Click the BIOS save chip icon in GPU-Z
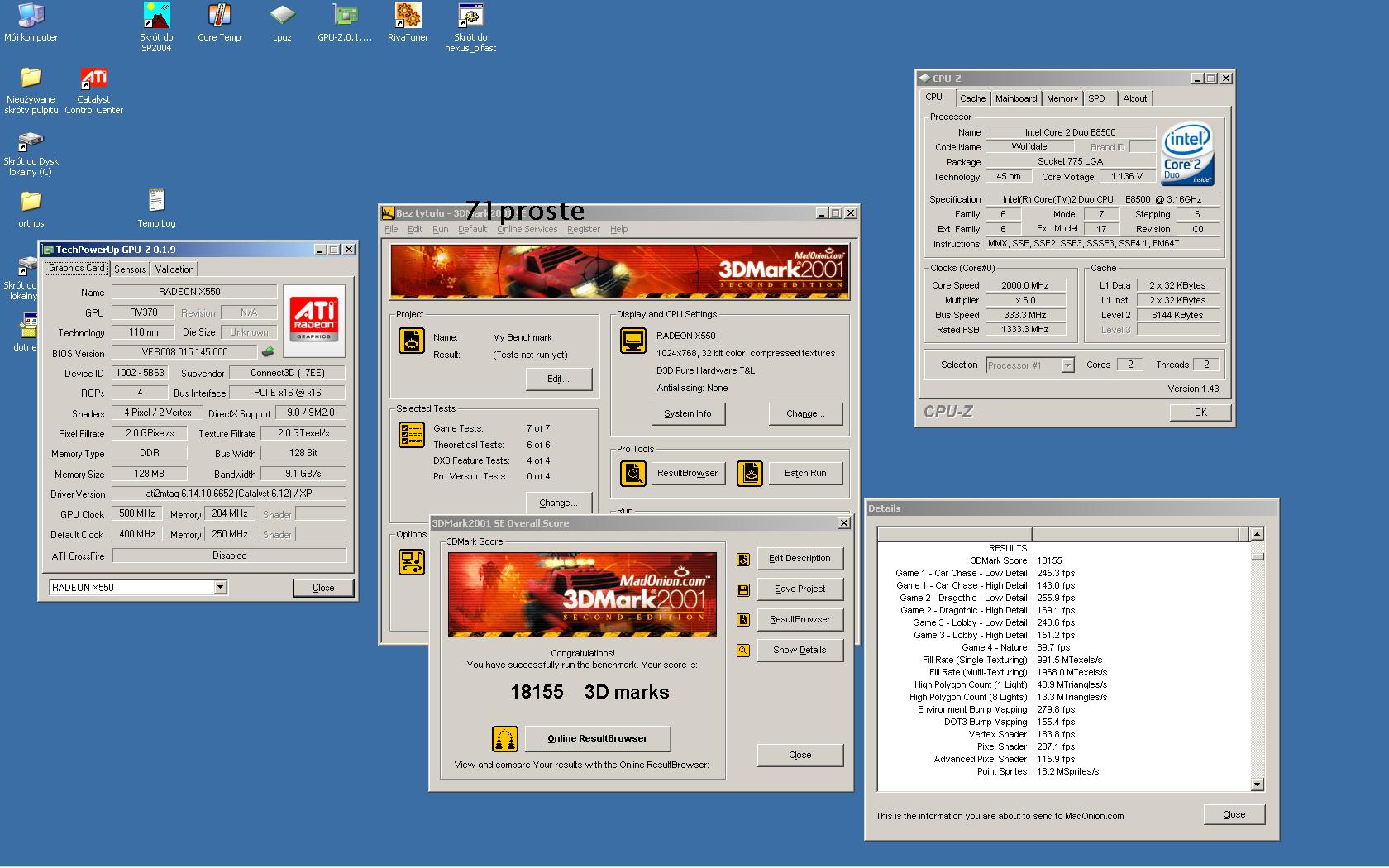Viewport: 1389px width, 868px height. (x=268, y=352)
